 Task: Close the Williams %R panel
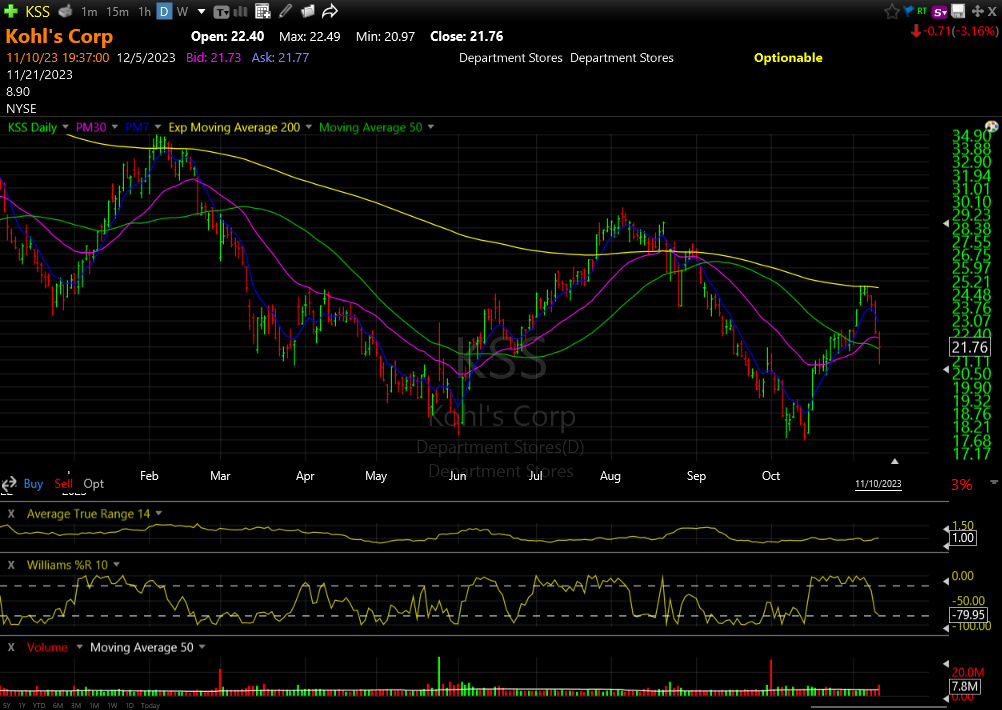click(x=11, y=565)
